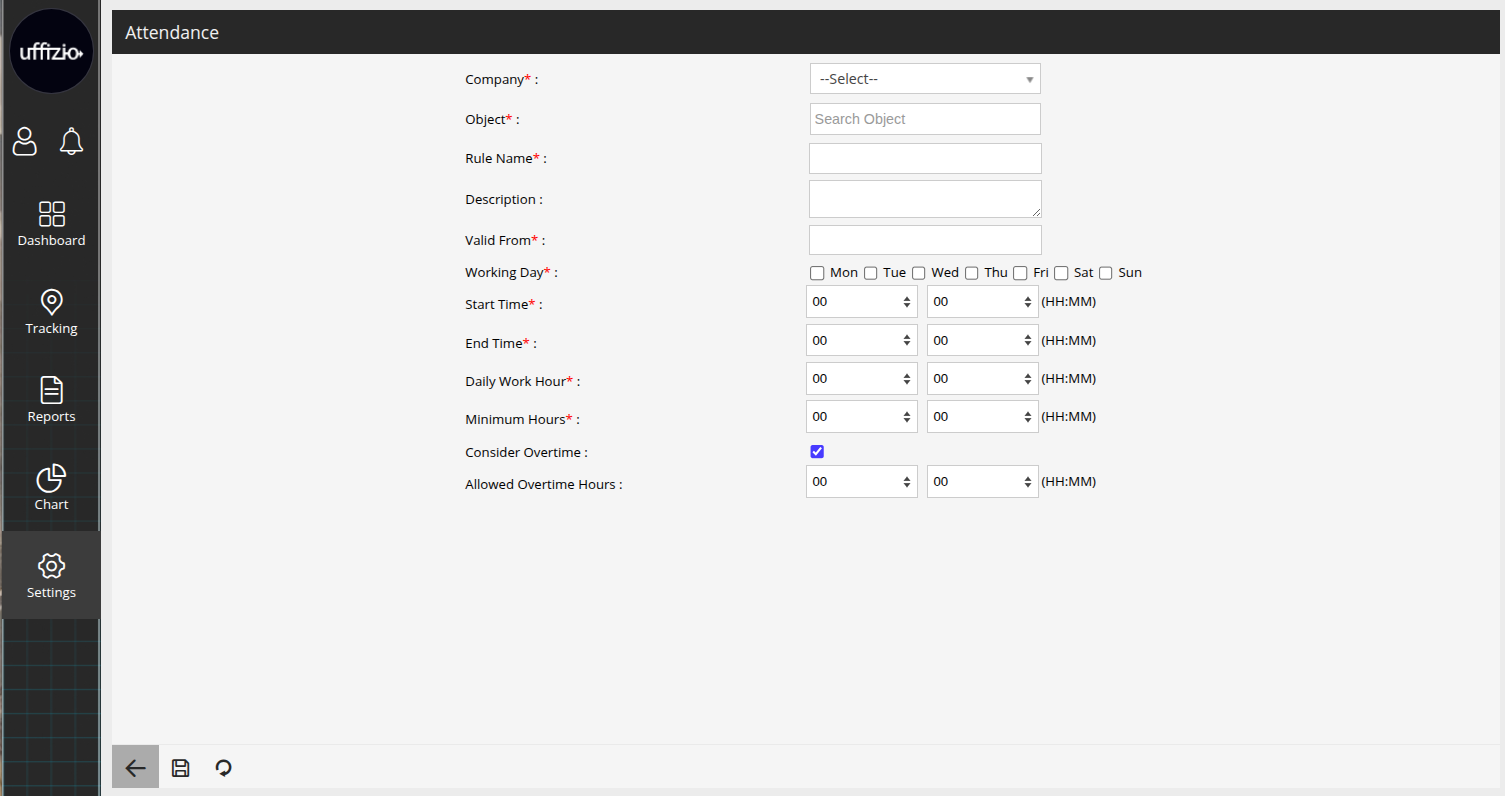Screen dimensions: 1505x796
Task: Expand the Company select dropdown
Action: pyautogui.click(x=925, y=79)
